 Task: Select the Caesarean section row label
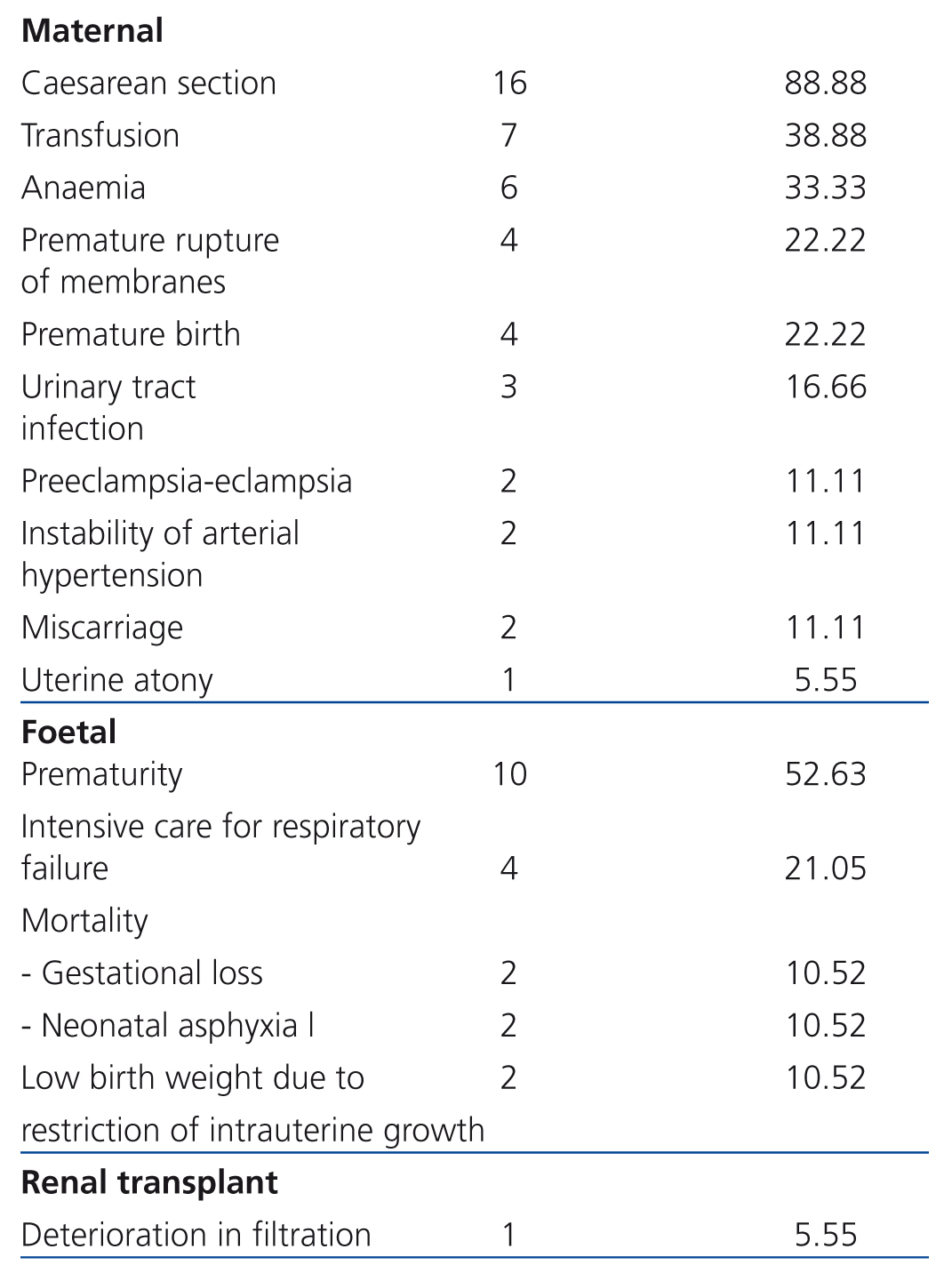tap(148, 84)
